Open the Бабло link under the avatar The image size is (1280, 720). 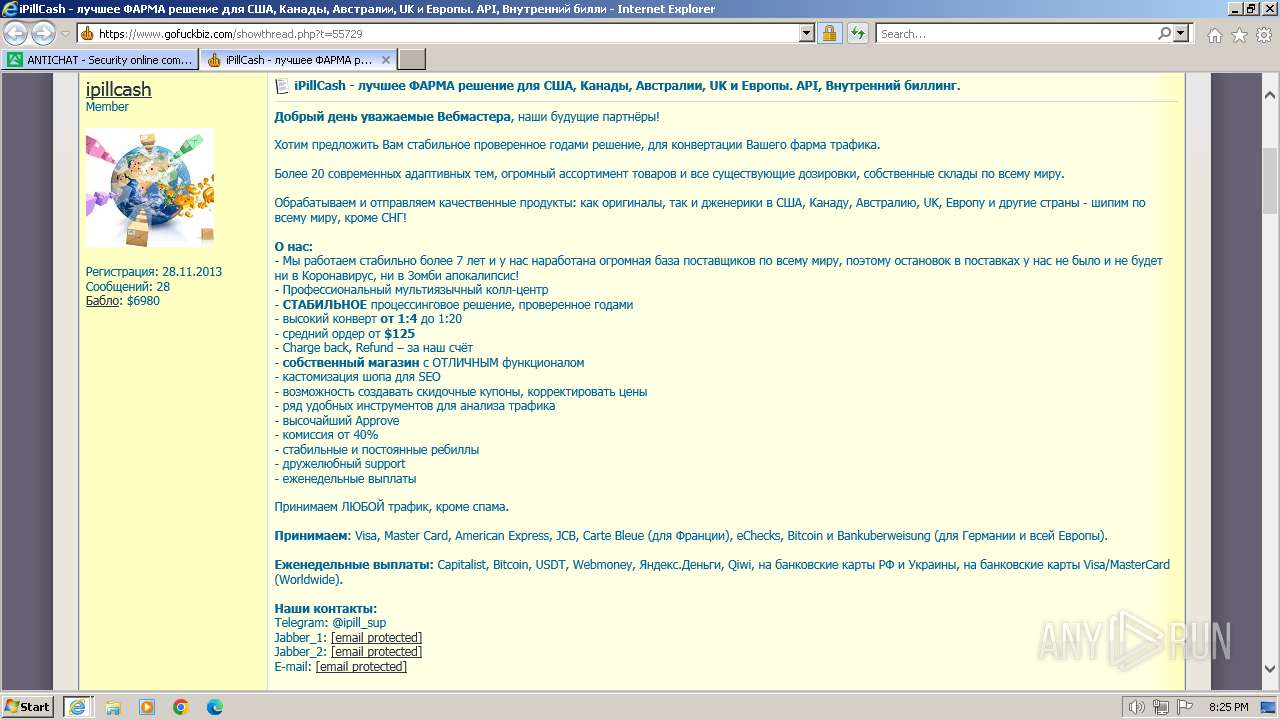click(103, 300)
